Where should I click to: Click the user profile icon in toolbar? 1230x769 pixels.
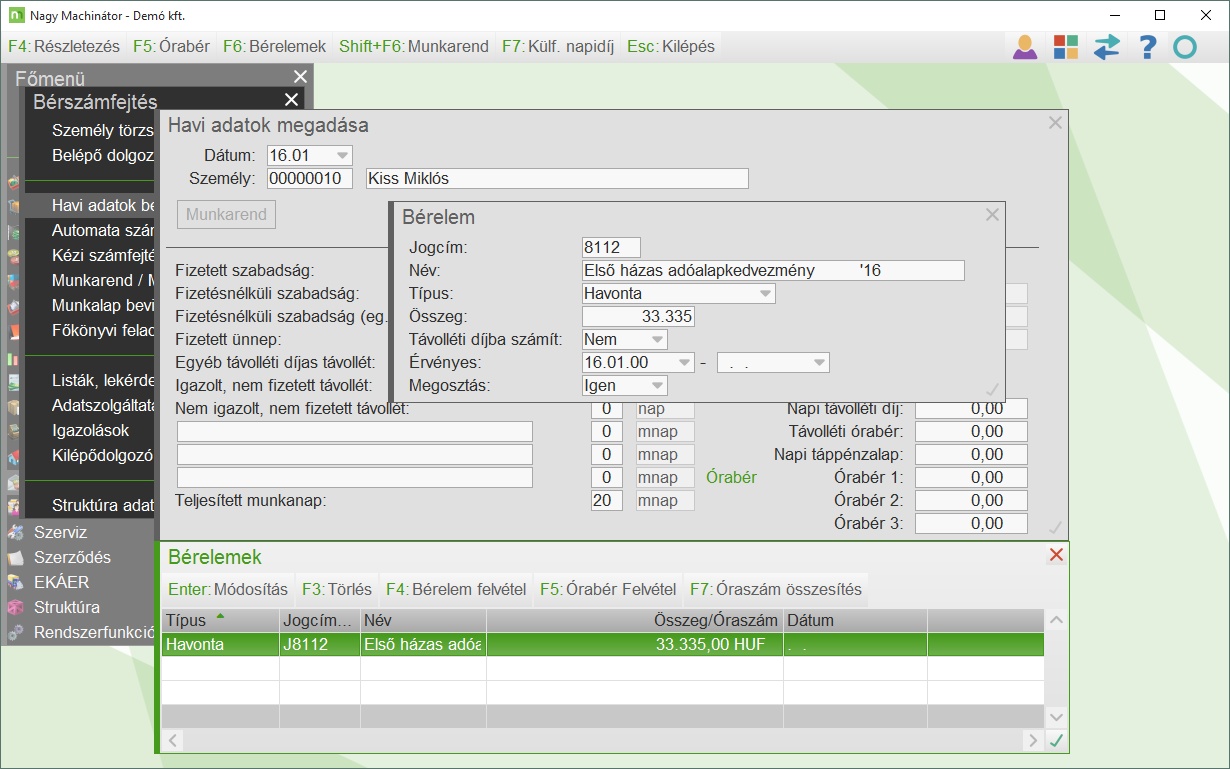coord(1025,47)
